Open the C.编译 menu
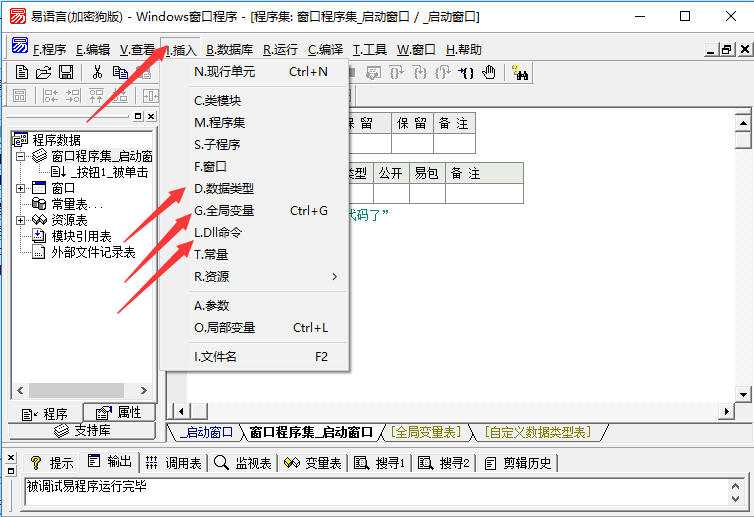754x517 pixels. click(325, 50)
